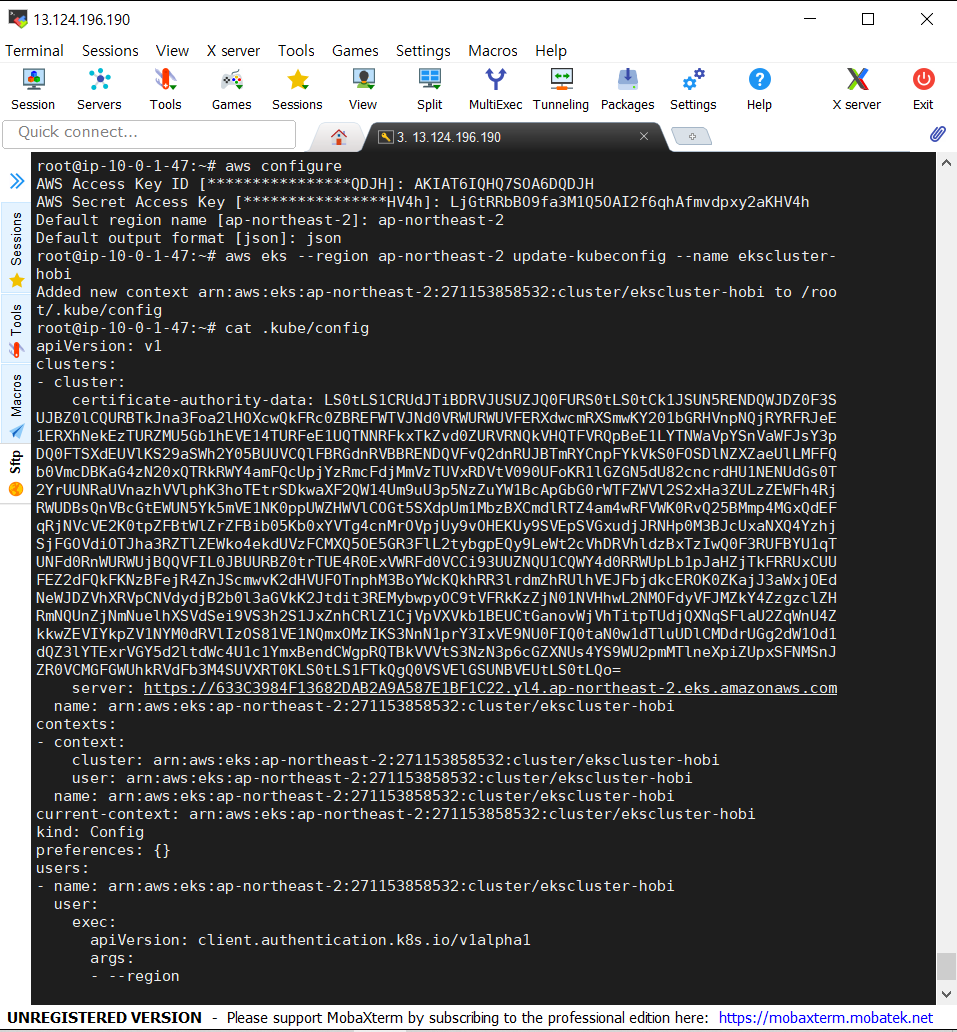Click the Quick connect input field
Screen dimensions: 957x1032
click(149, 134)
